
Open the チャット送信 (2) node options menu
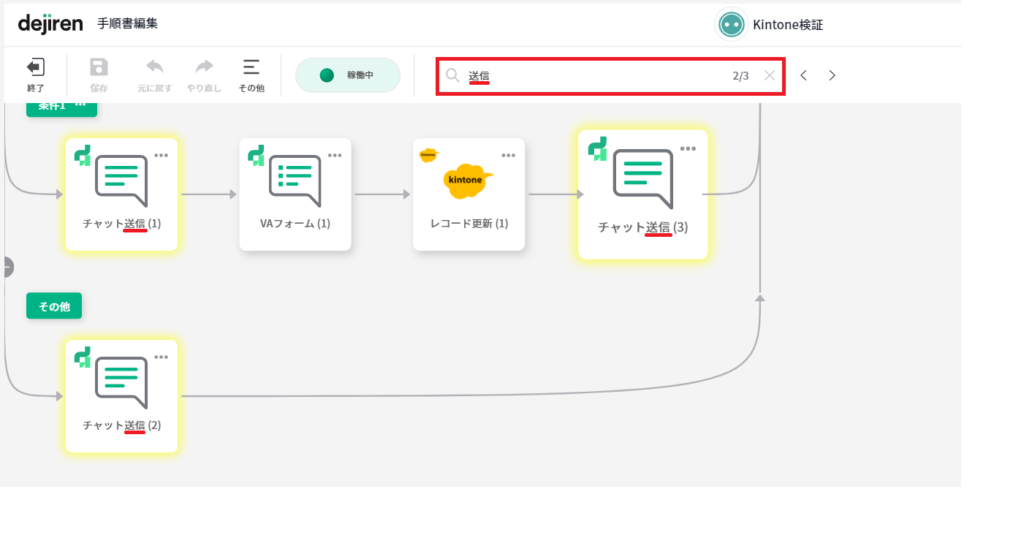[161, 357]
